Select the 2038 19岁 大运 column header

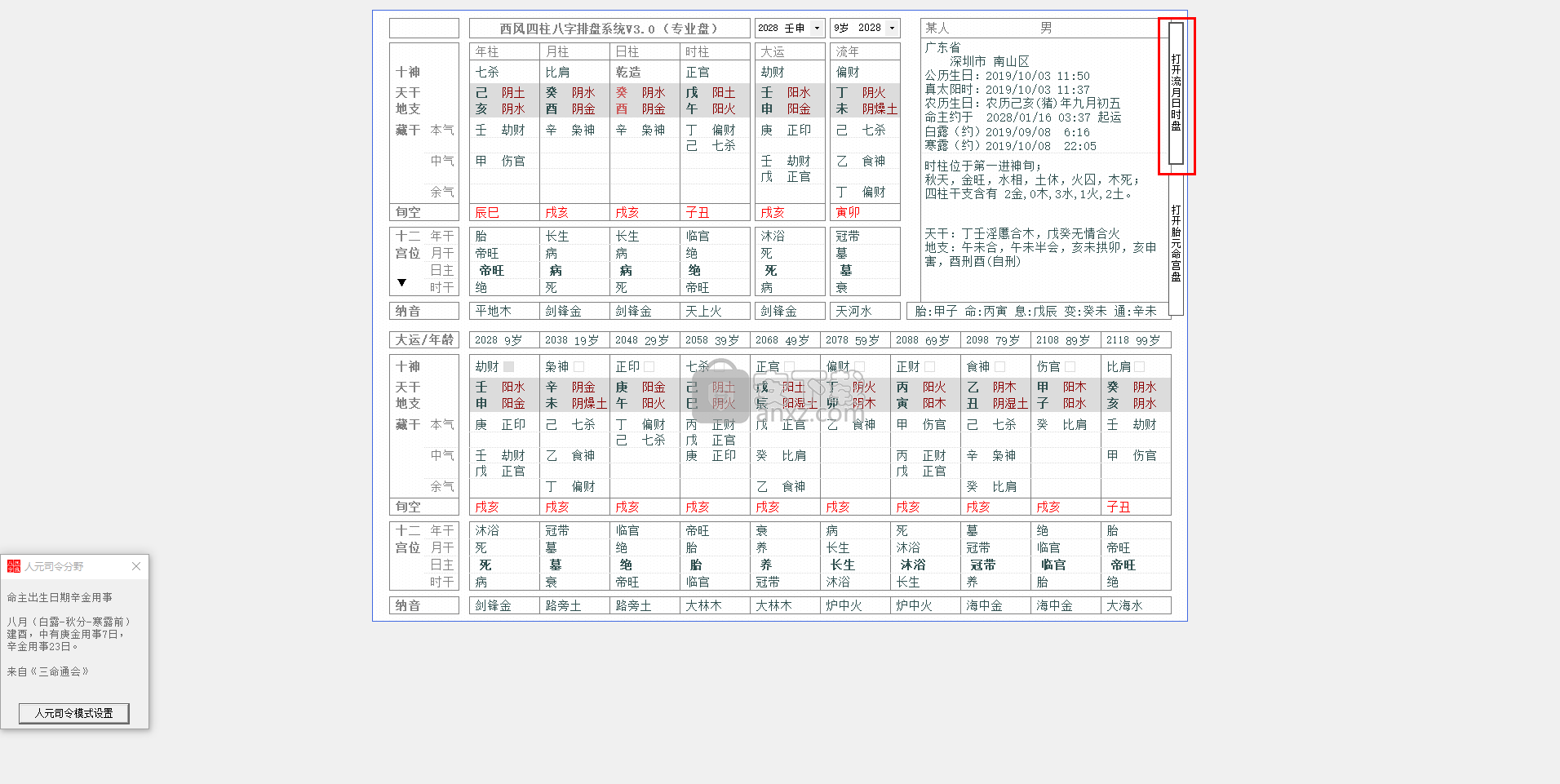(x=574, y=340)
